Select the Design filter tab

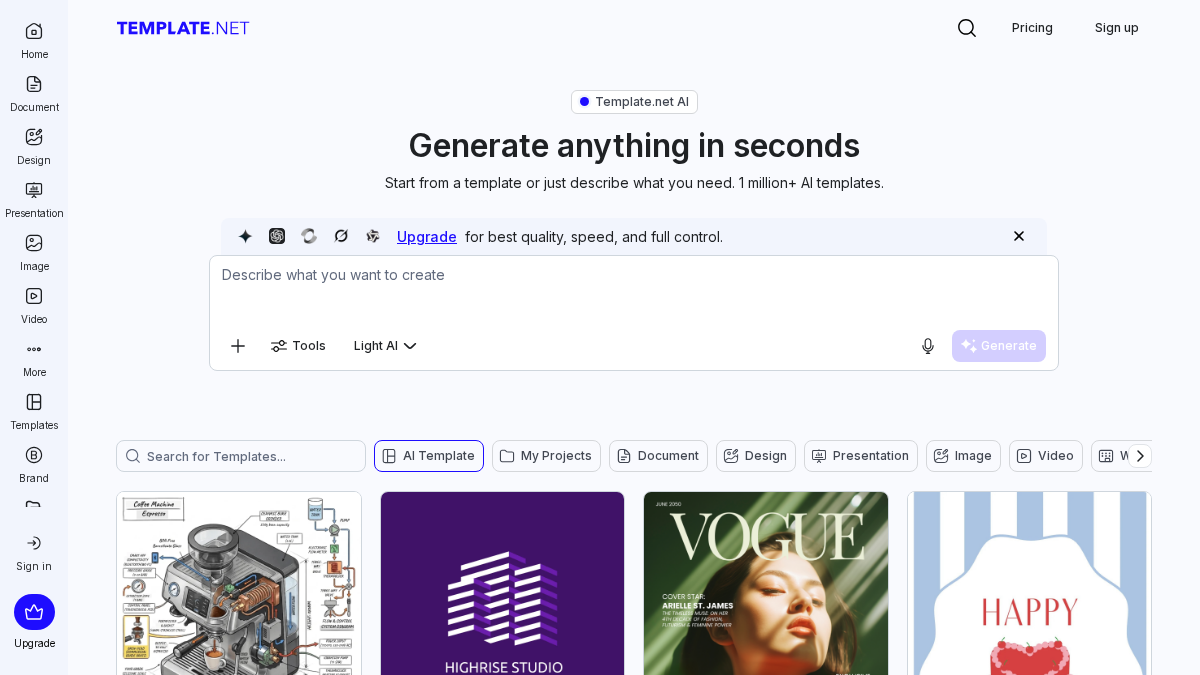[756, 456]
